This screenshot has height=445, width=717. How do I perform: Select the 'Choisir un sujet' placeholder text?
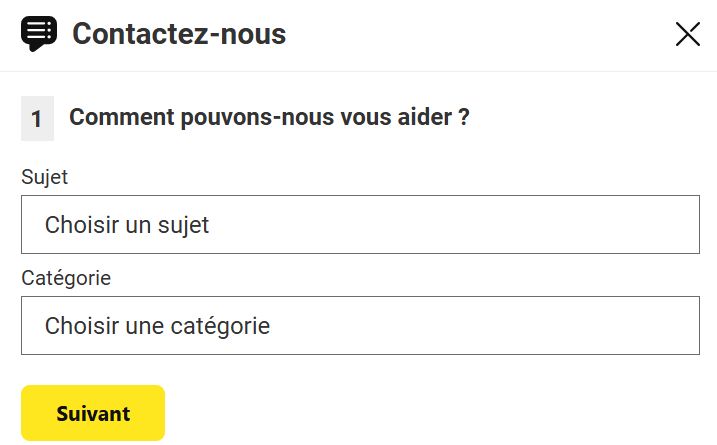(127, 225)
